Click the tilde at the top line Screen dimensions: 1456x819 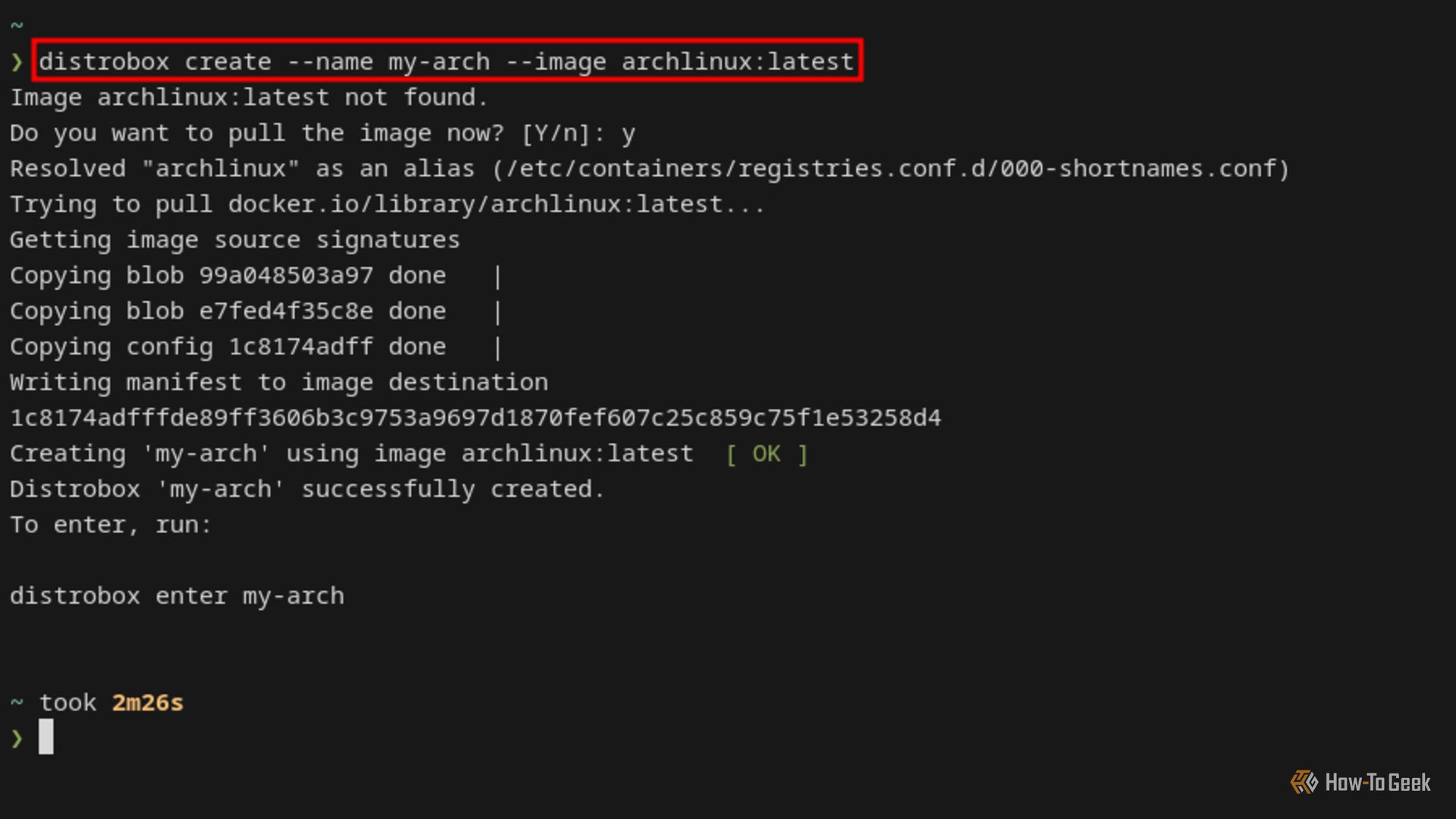(x=17, y=26)
